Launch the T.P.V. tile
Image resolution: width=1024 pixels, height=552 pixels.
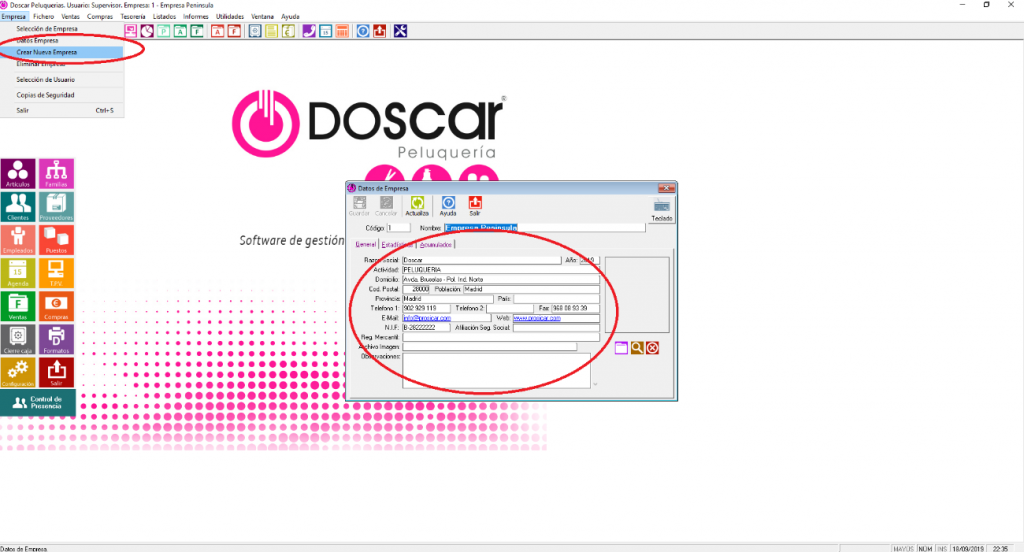56,274
